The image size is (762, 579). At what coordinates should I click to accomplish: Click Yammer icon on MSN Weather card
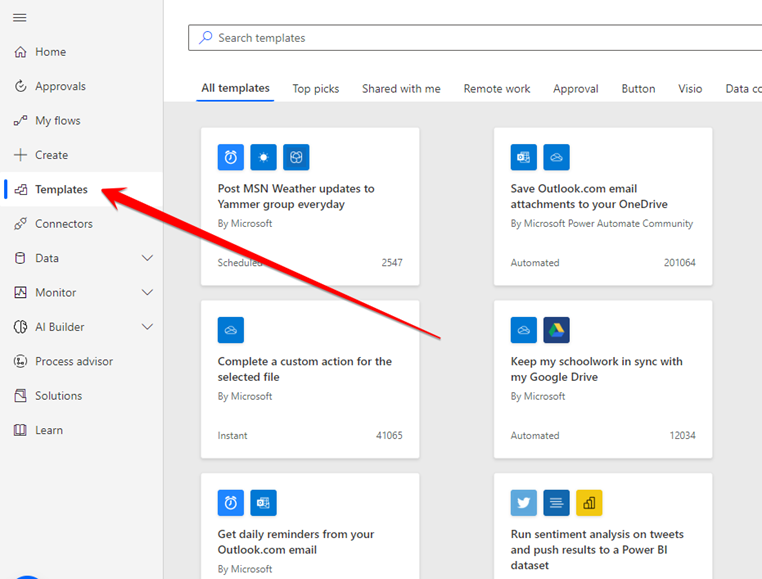click(x=296, y=157)
